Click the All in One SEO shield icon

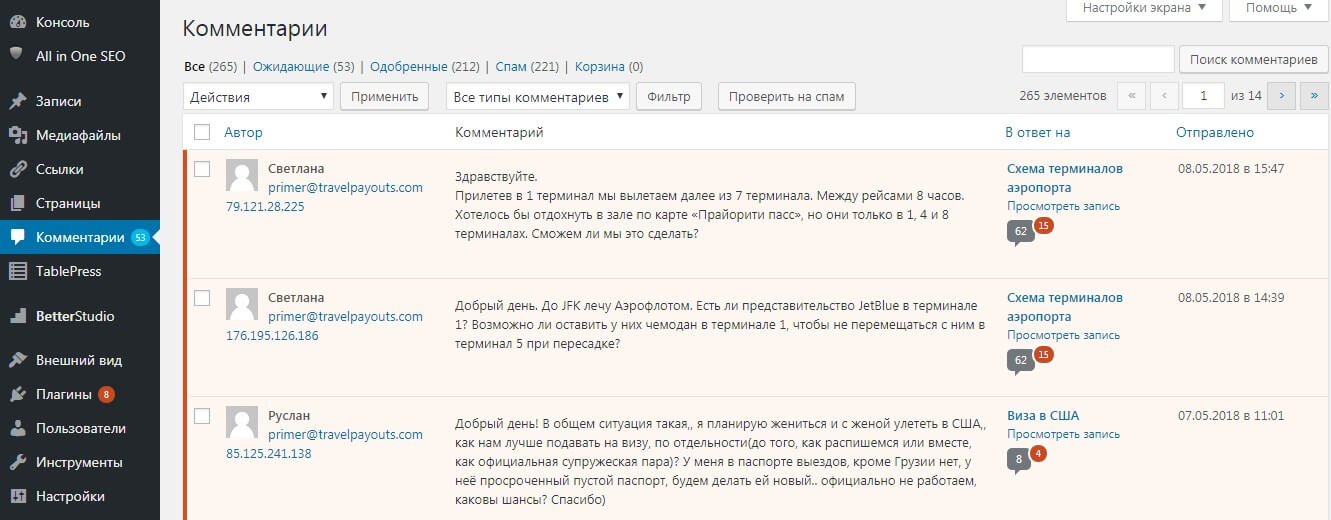[17, 55]
